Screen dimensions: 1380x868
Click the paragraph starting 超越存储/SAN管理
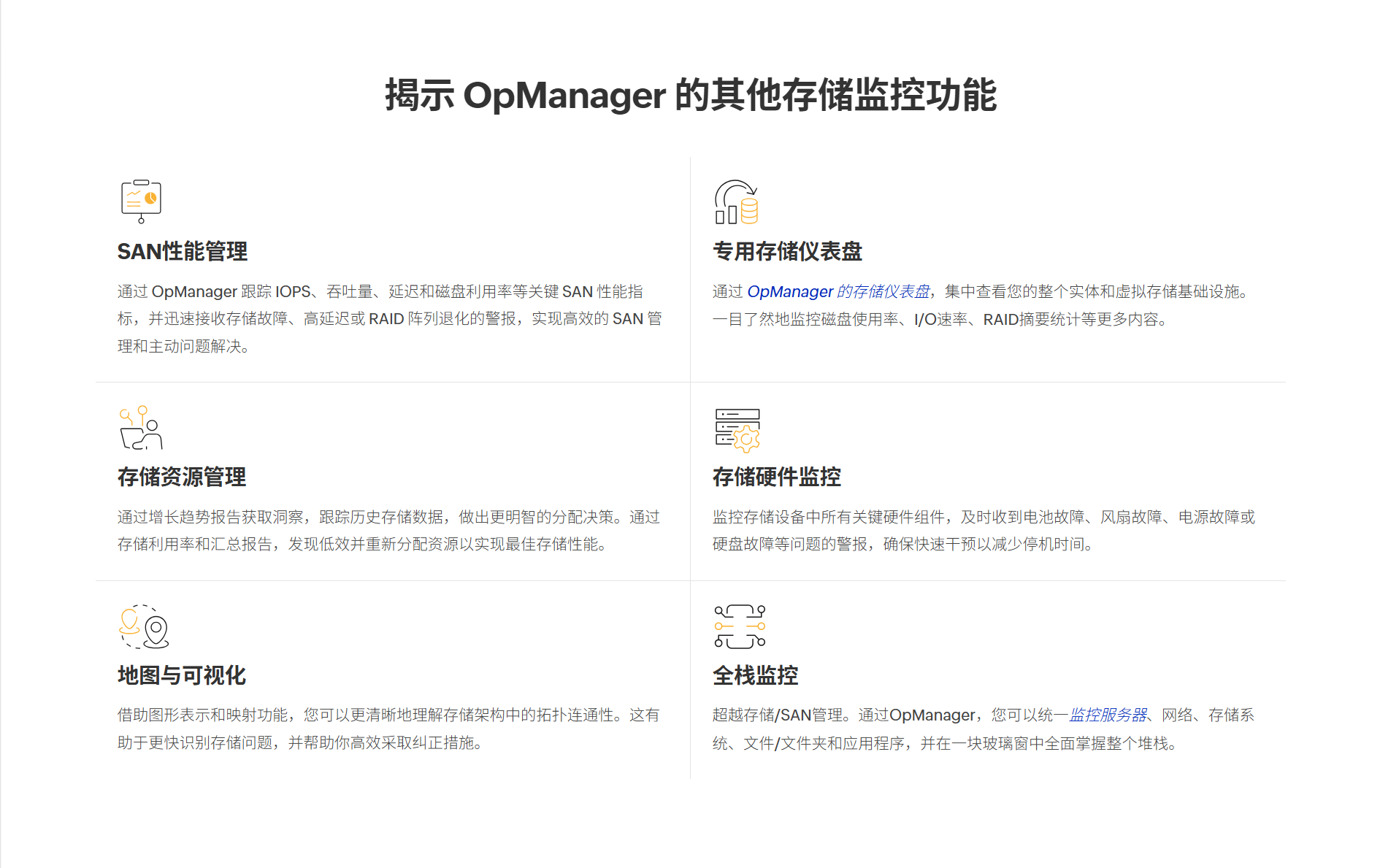(x=984, y=729)
